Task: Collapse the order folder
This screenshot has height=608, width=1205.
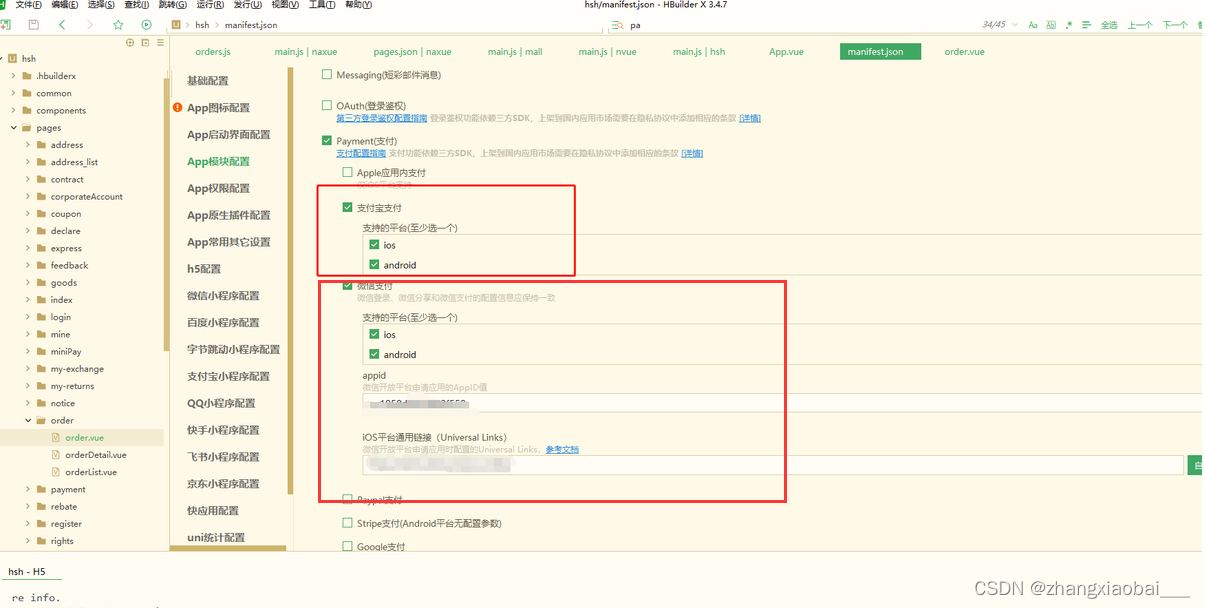Action: pos(28,420)
